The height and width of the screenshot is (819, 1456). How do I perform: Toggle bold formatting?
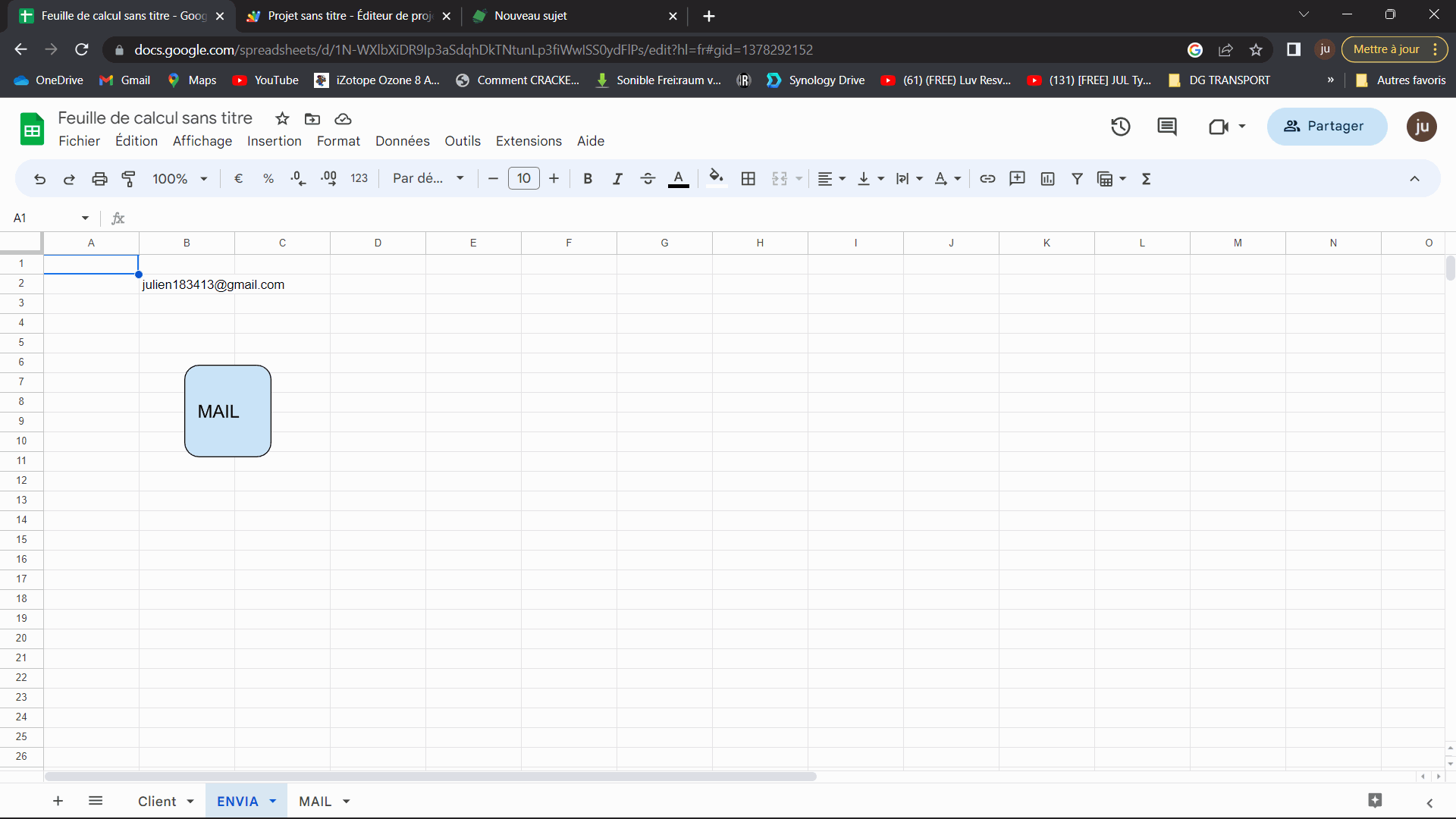click(588, 179)
